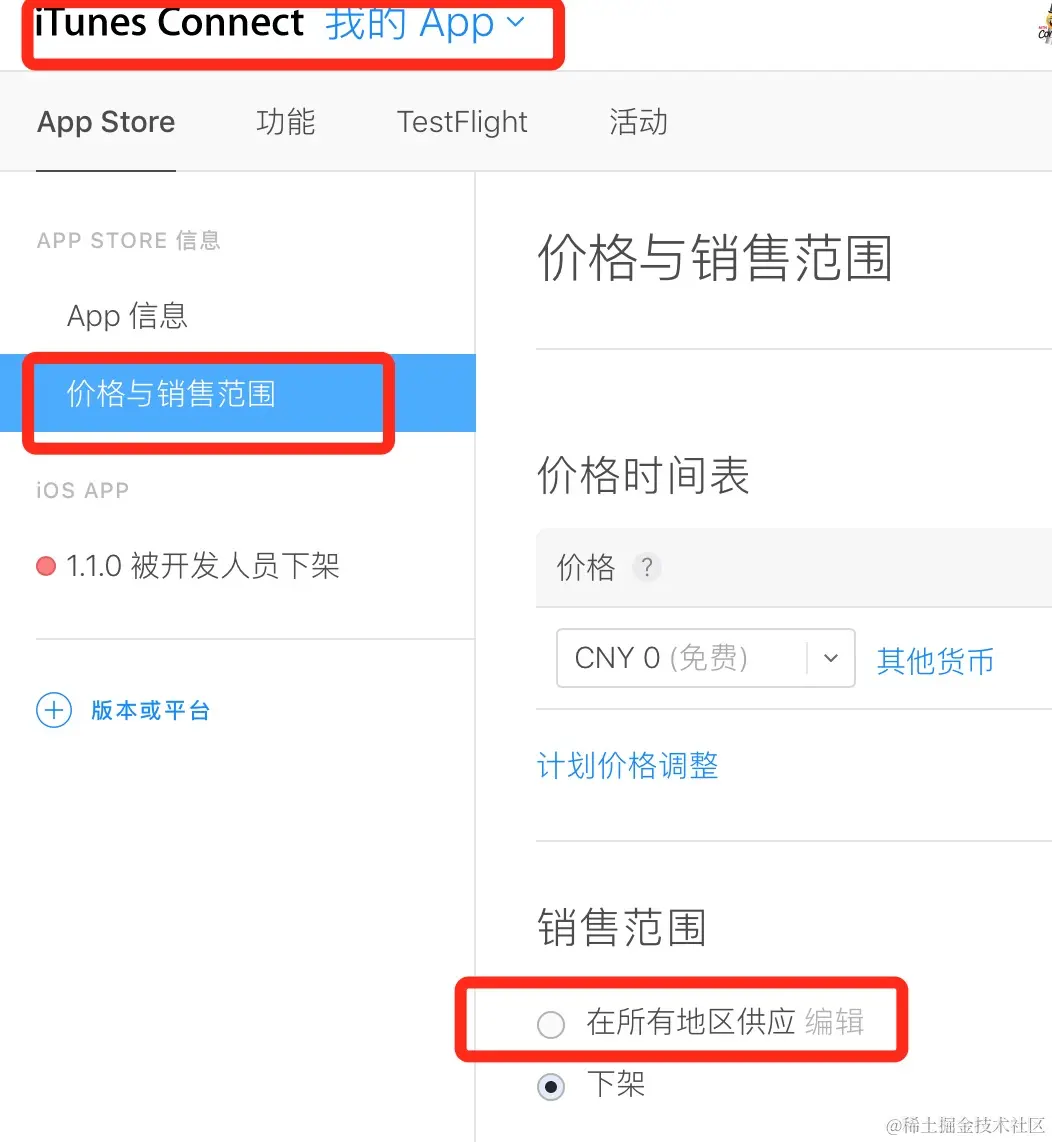Viewport: 1052px width, 1142px height.
Task: Click the 价格 help question mark icon
Action: 647,567
